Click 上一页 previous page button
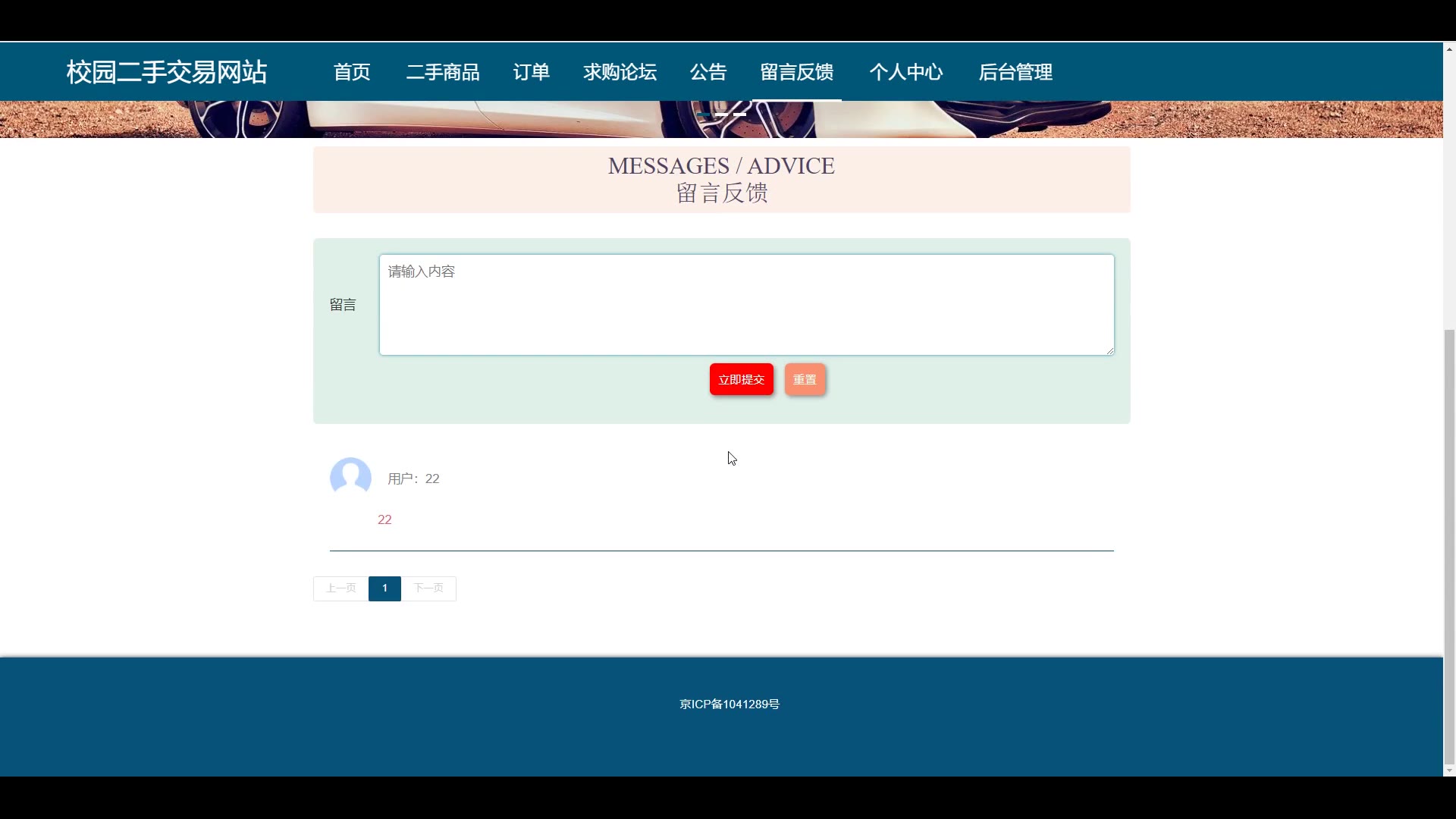The height and width of the screenshot is (819, 1456). [340, 588]
